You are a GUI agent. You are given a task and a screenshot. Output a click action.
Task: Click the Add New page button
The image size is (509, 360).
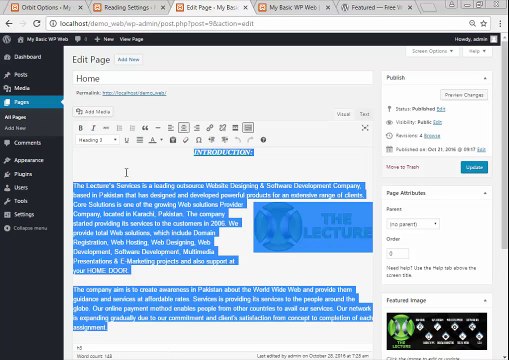click(x=129, y=60)
